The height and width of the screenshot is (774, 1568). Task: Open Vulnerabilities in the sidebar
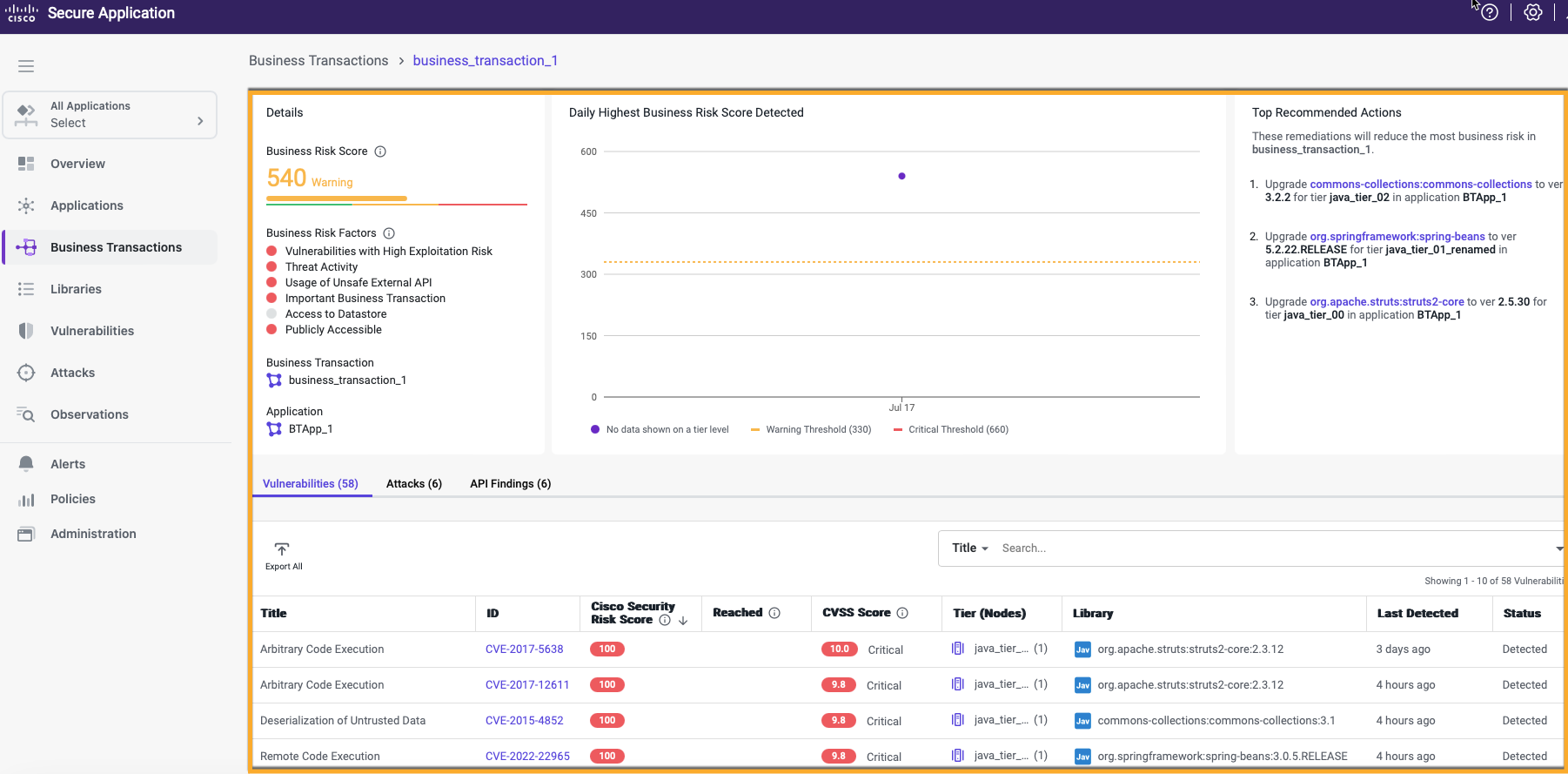coord(92,331)
